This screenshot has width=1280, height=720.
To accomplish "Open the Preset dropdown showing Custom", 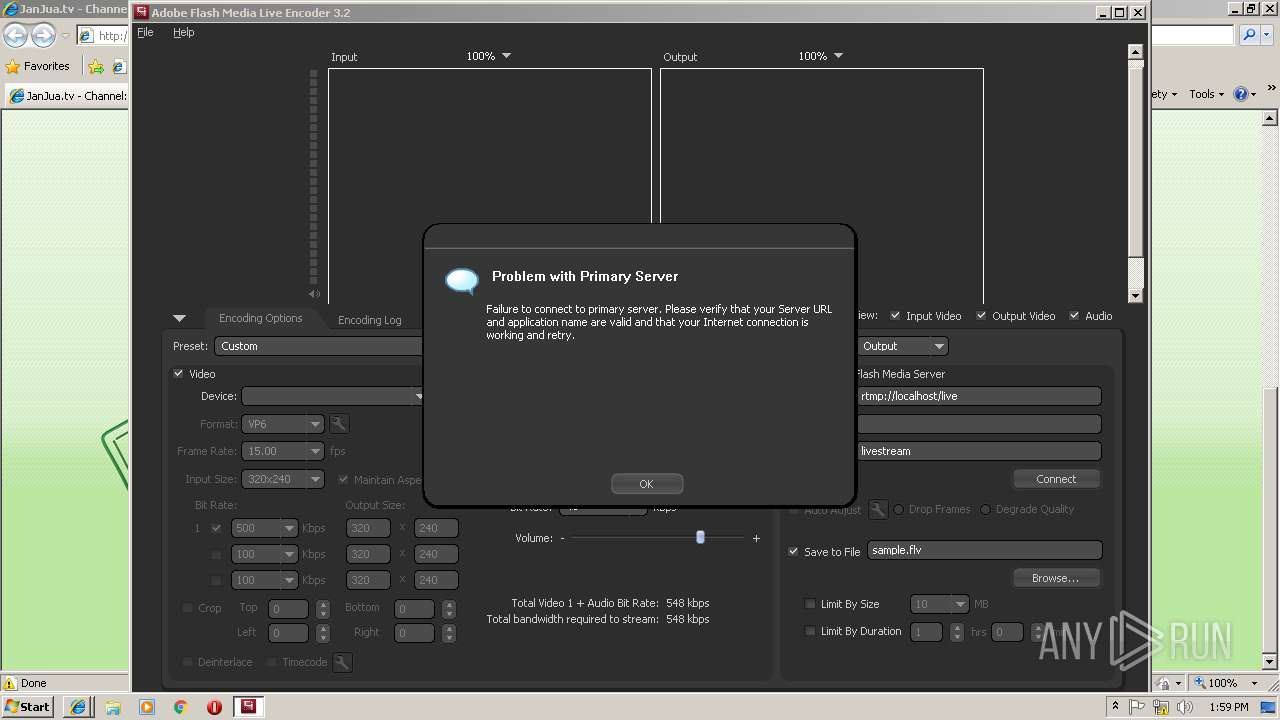I will point(320,346).
